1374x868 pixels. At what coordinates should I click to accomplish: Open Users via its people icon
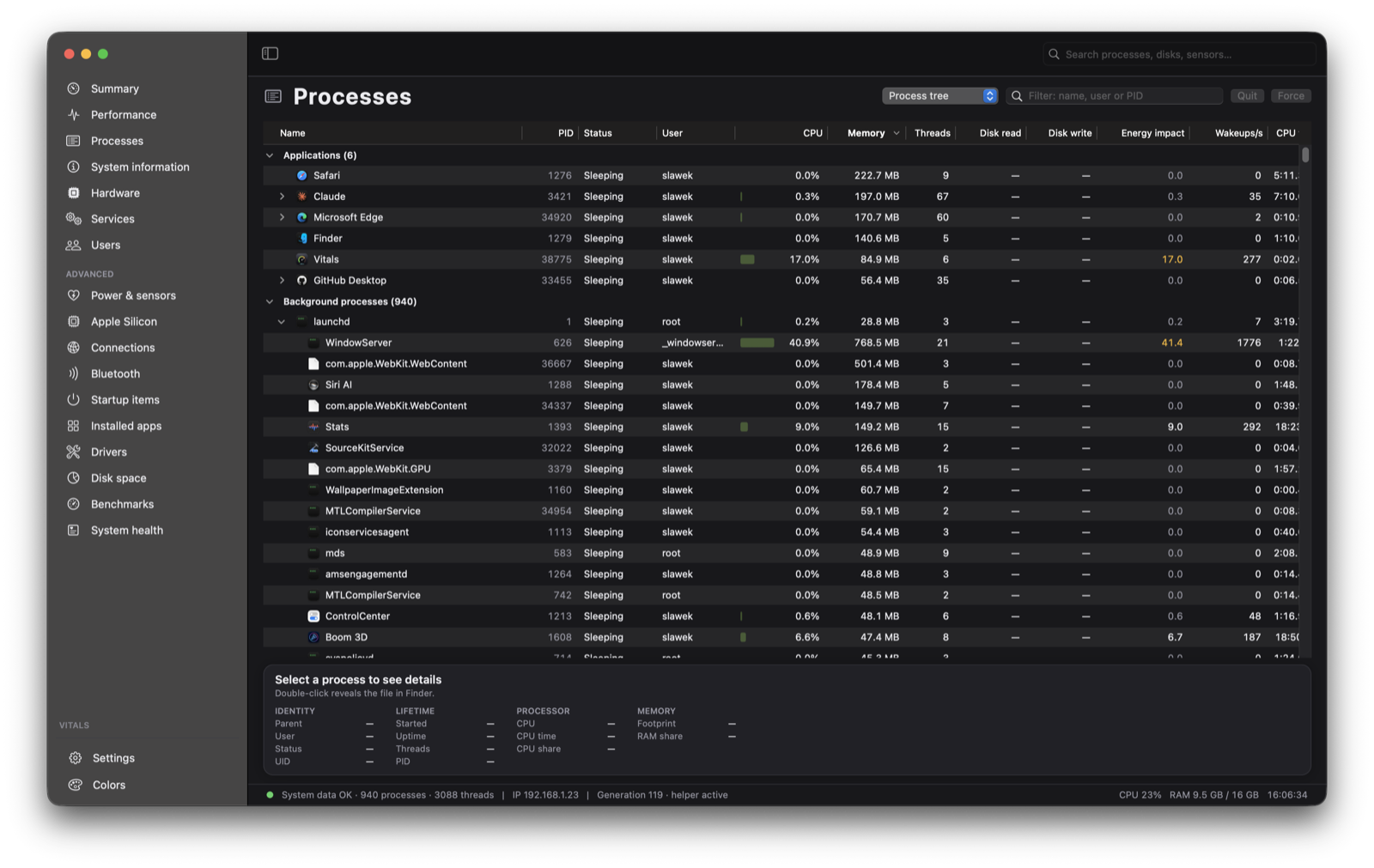pyautogui.click(x=74, y=245)
